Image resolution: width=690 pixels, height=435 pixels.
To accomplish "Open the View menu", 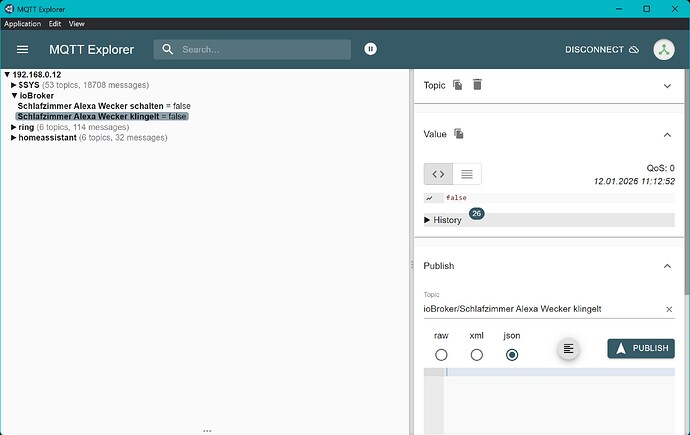I will coord(77,24).
